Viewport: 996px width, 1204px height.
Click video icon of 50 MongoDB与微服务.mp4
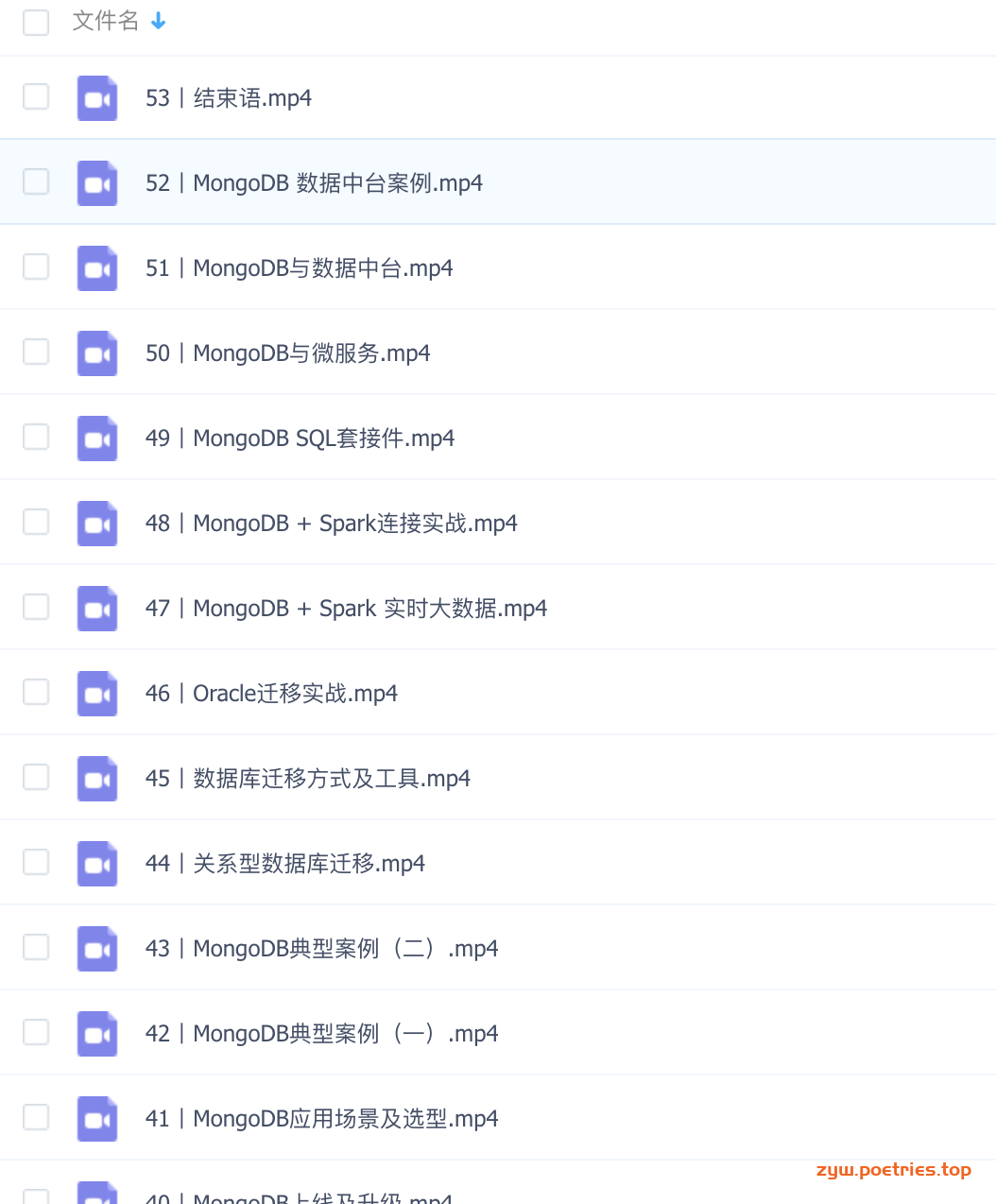pos(97,353)
